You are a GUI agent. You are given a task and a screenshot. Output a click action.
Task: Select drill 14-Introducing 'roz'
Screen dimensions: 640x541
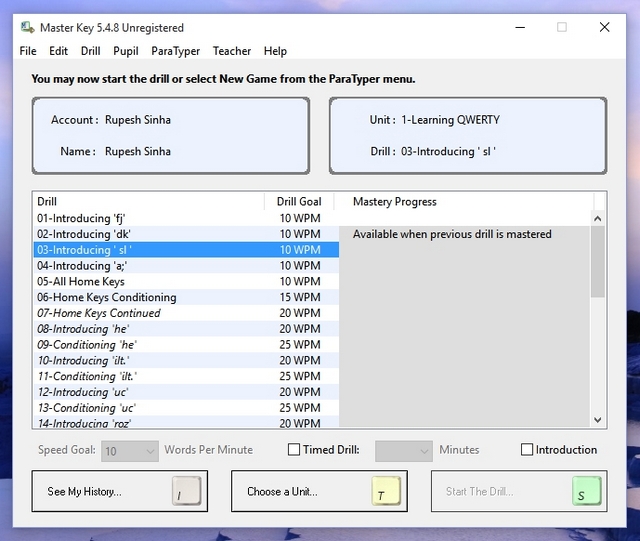click(x=186, y=423)
